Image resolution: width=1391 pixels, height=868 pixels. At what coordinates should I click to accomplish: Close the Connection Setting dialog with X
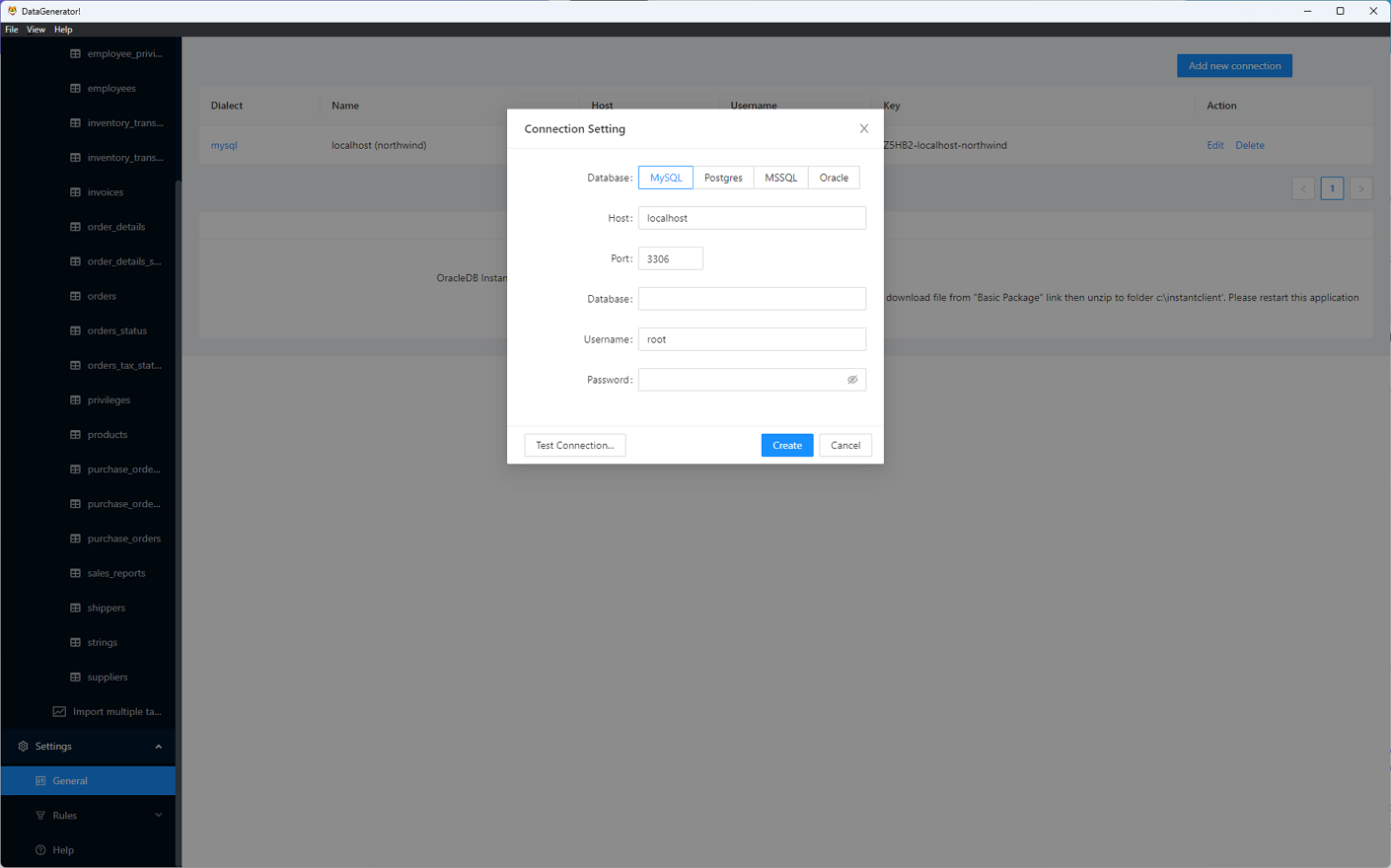[864, 129]
